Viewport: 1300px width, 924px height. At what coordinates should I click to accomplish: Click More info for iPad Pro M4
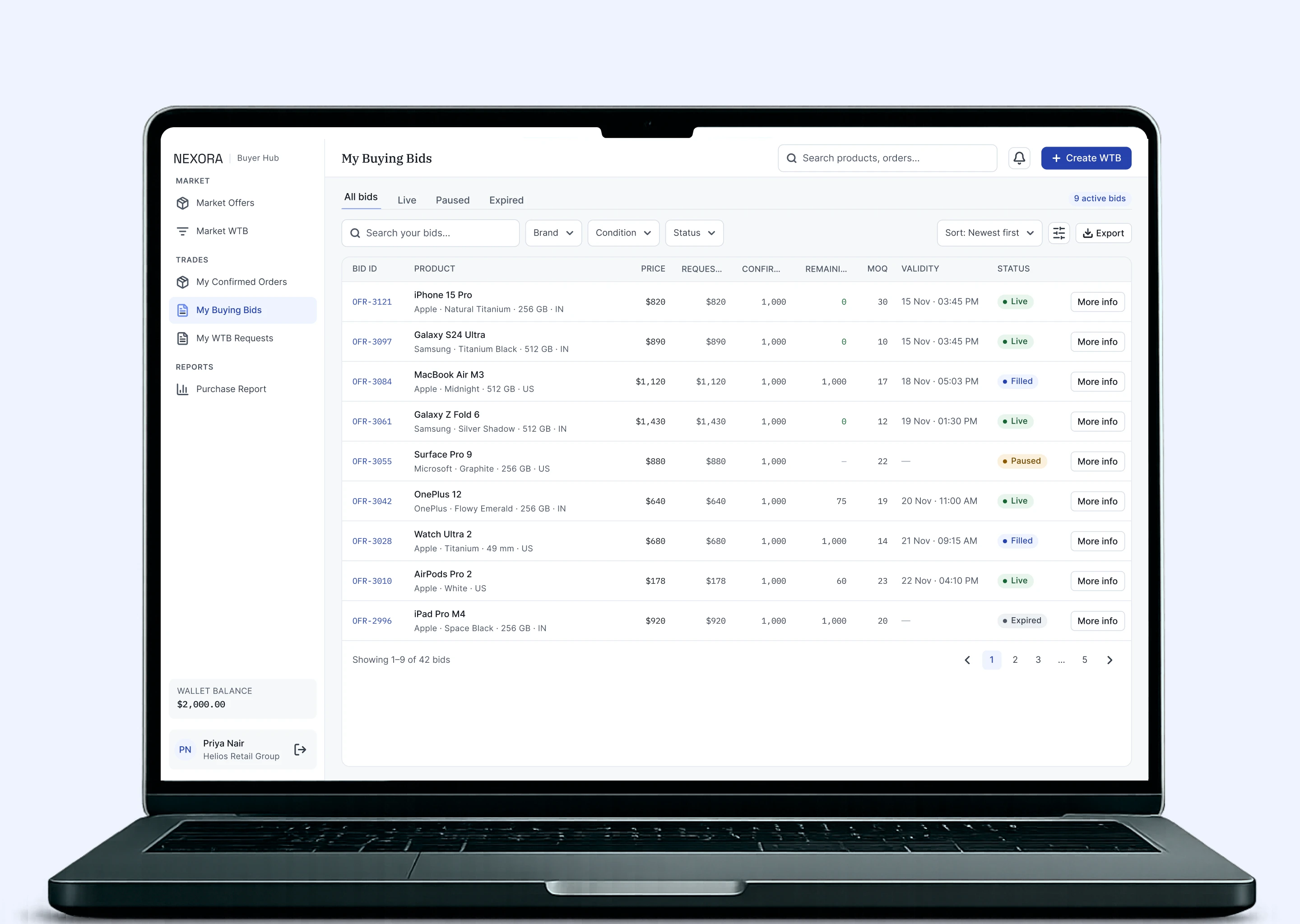coord(1097,621)
